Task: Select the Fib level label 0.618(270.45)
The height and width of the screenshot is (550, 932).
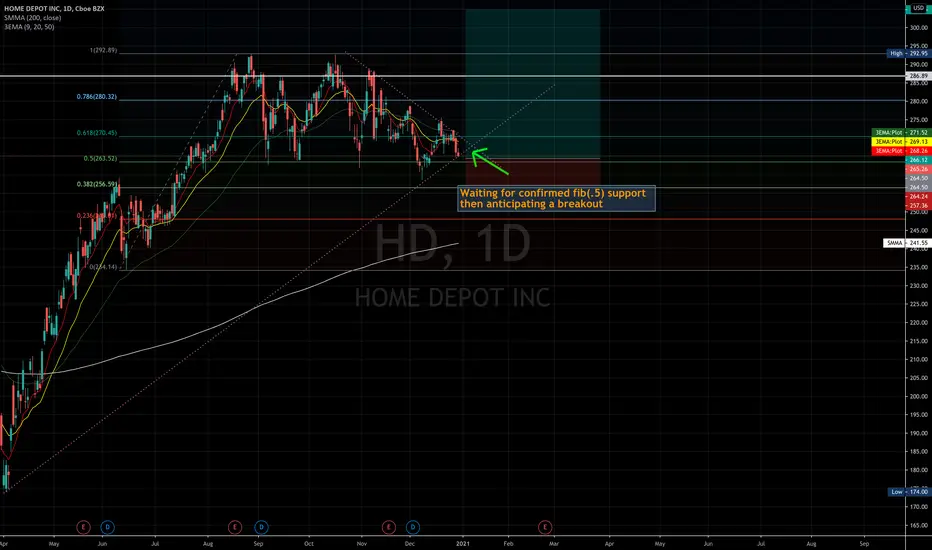Action: [96, 133]
